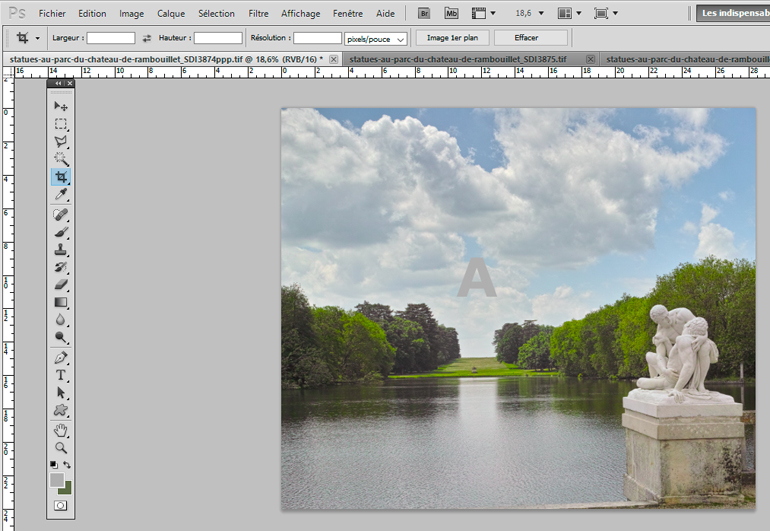Close the SDI3875.tif tab
Viewport: 770px width, 531px height.
[591, 59]
